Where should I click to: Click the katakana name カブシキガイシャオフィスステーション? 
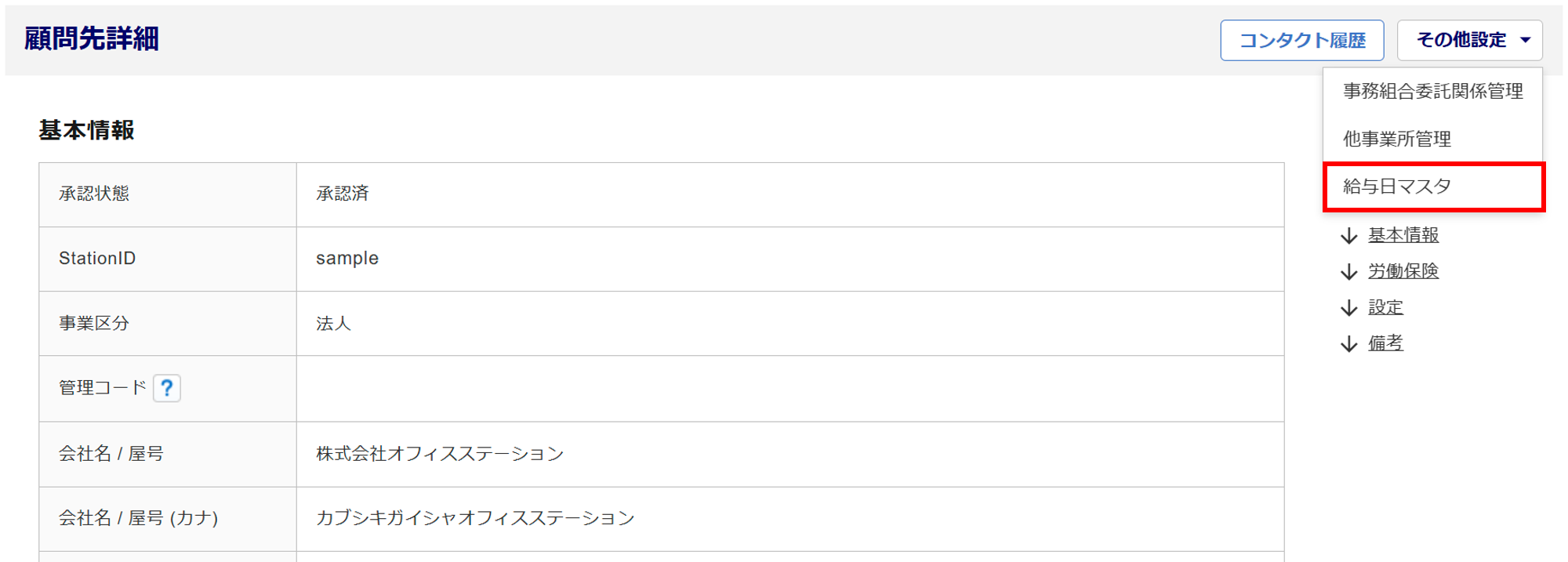474,518
